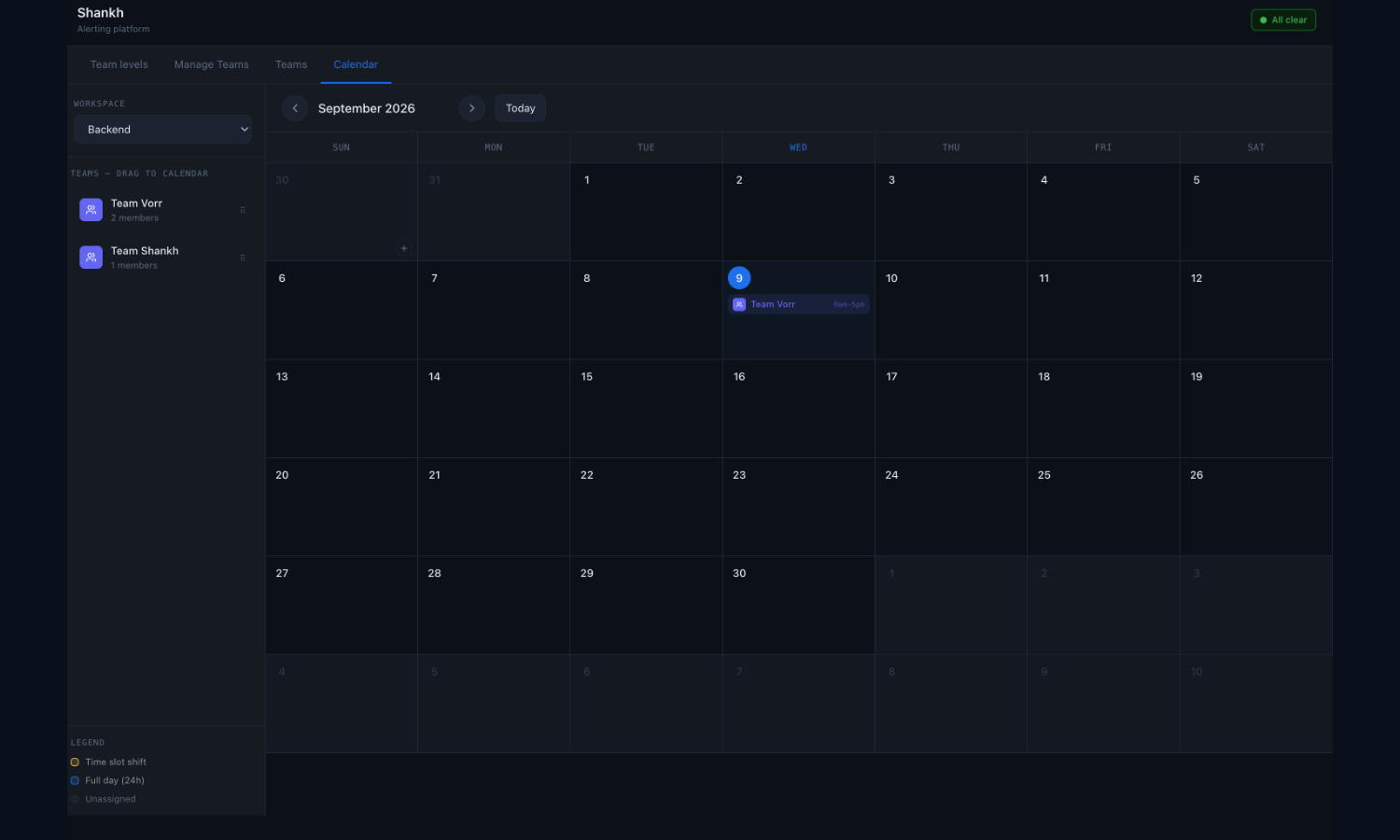Go to previous month using left chevron

point(295,108)
